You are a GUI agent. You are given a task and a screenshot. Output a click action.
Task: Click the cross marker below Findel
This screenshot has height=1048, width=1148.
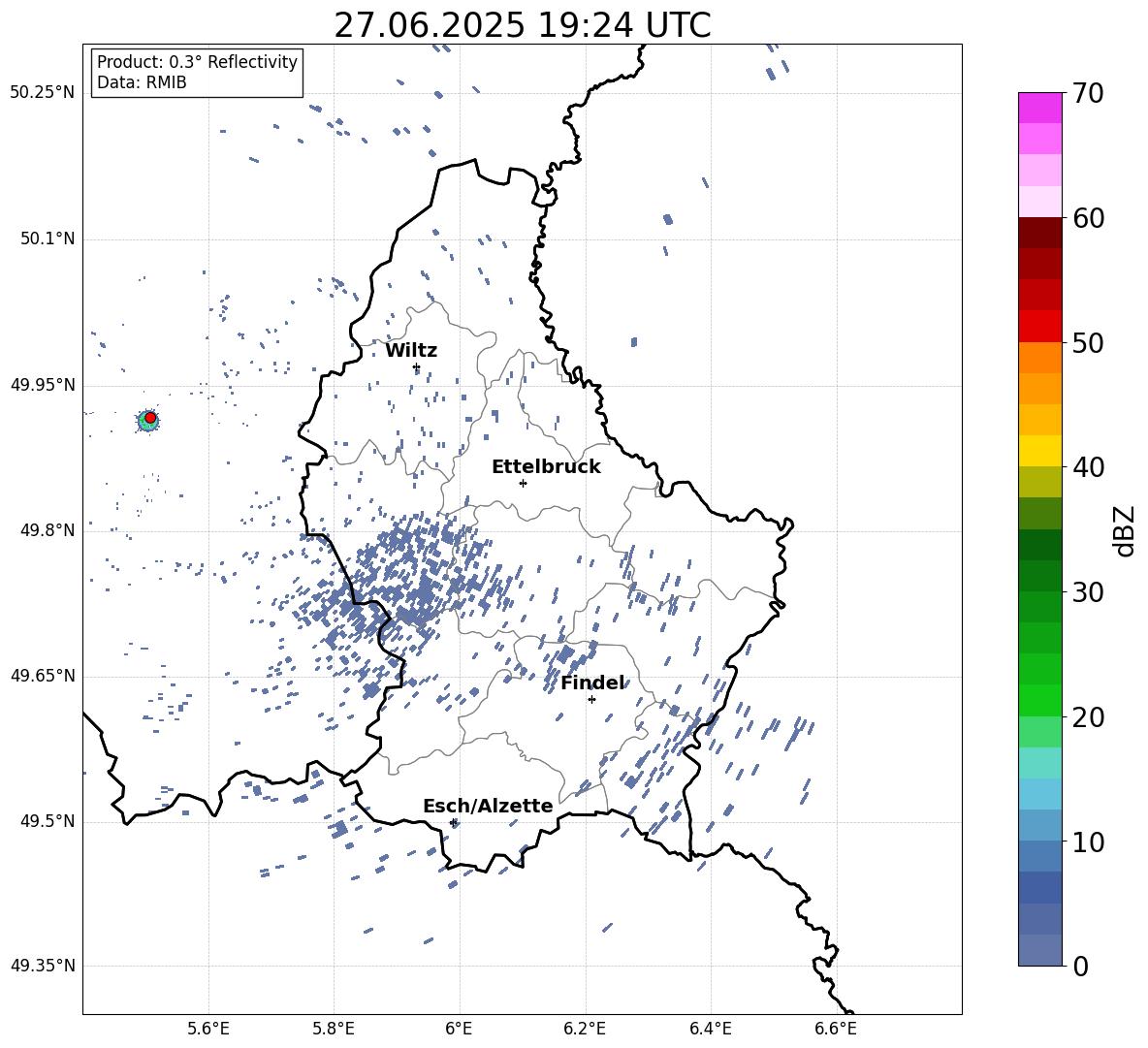click(x=591, y=700)
